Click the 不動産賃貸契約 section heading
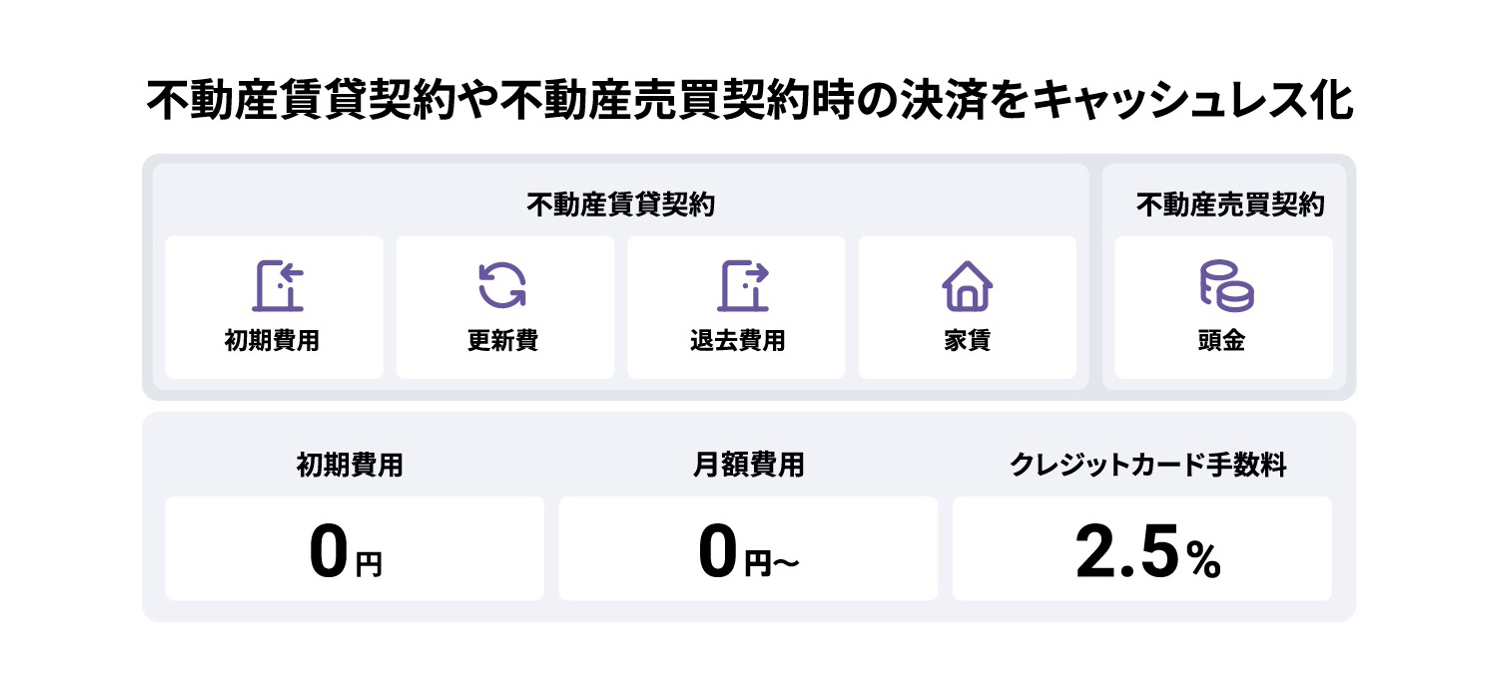The height and width of the screenshot is (700, 1500). (x=620, y=205)
